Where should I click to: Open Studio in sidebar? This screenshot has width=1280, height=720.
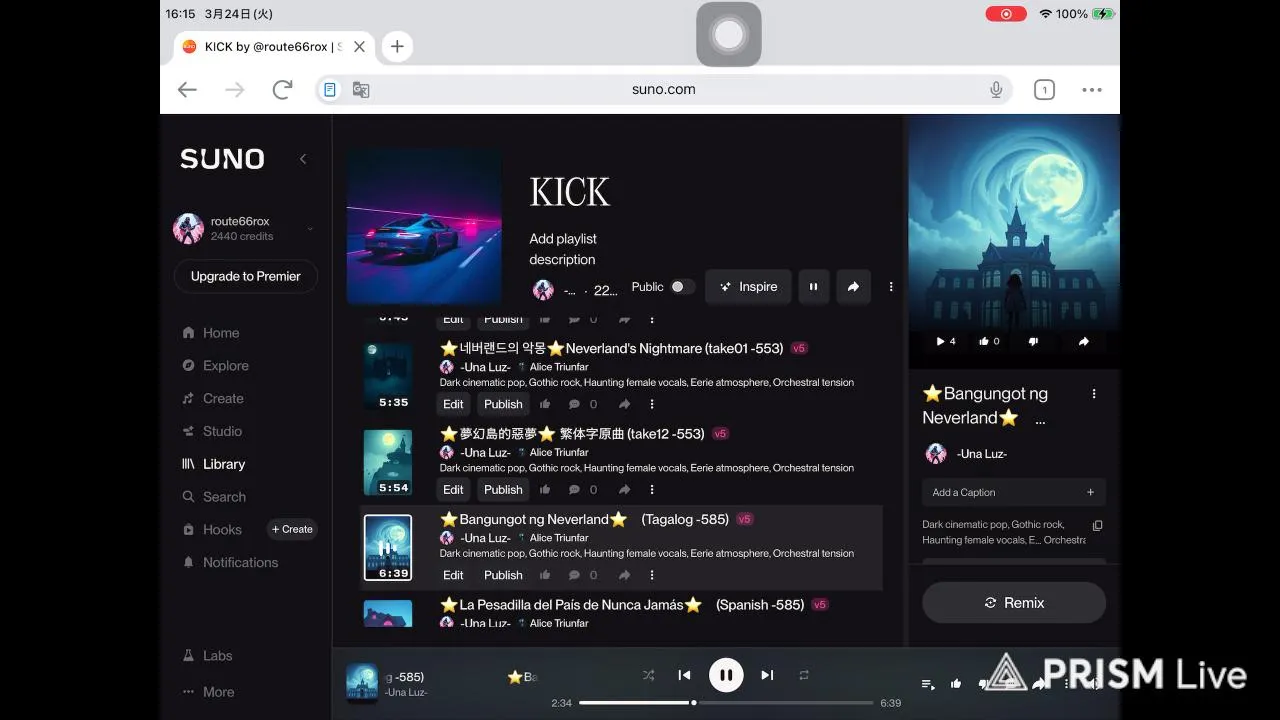(212, 431)
